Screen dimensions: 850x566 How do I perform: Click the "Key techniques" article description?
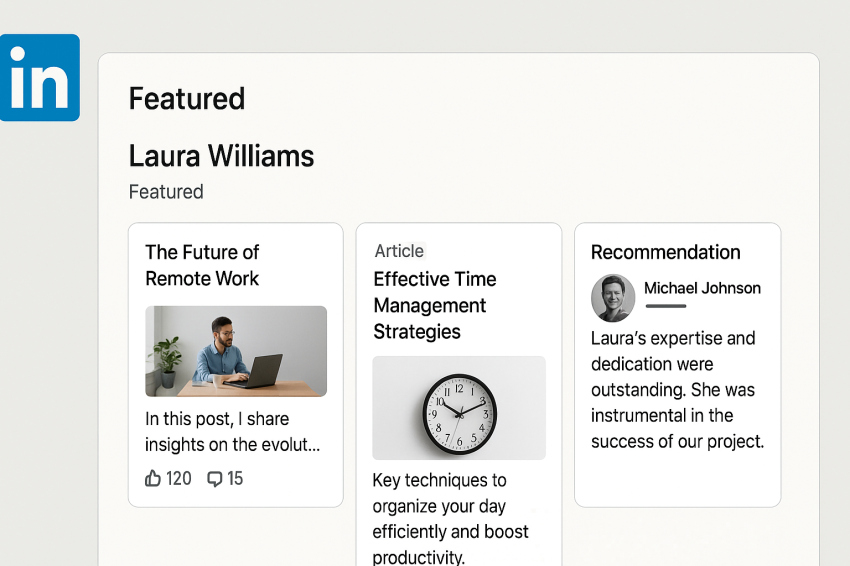pyautogui.click(x=450, y=518)
